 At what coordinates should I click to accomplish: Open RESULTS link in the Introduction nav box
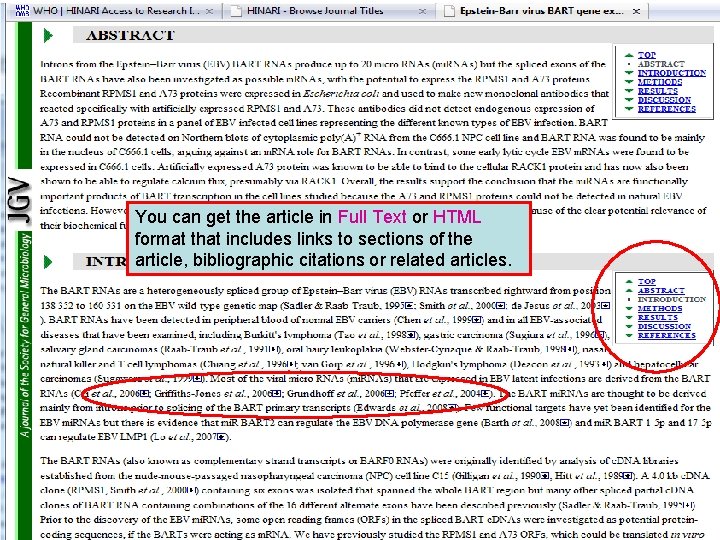tap(658, 317)
